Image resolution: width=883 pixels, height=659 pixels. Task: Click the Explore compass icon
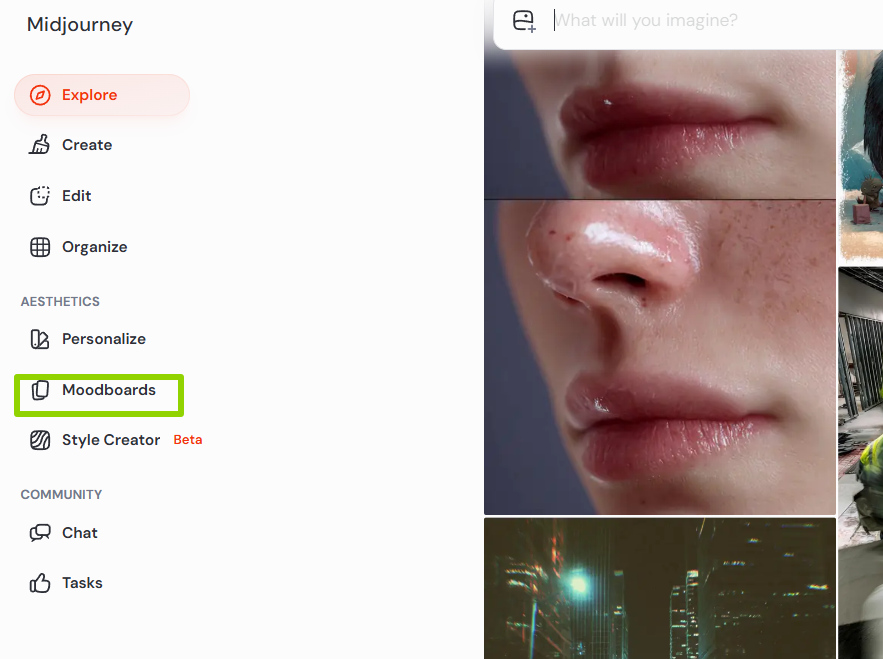point(40,95)
